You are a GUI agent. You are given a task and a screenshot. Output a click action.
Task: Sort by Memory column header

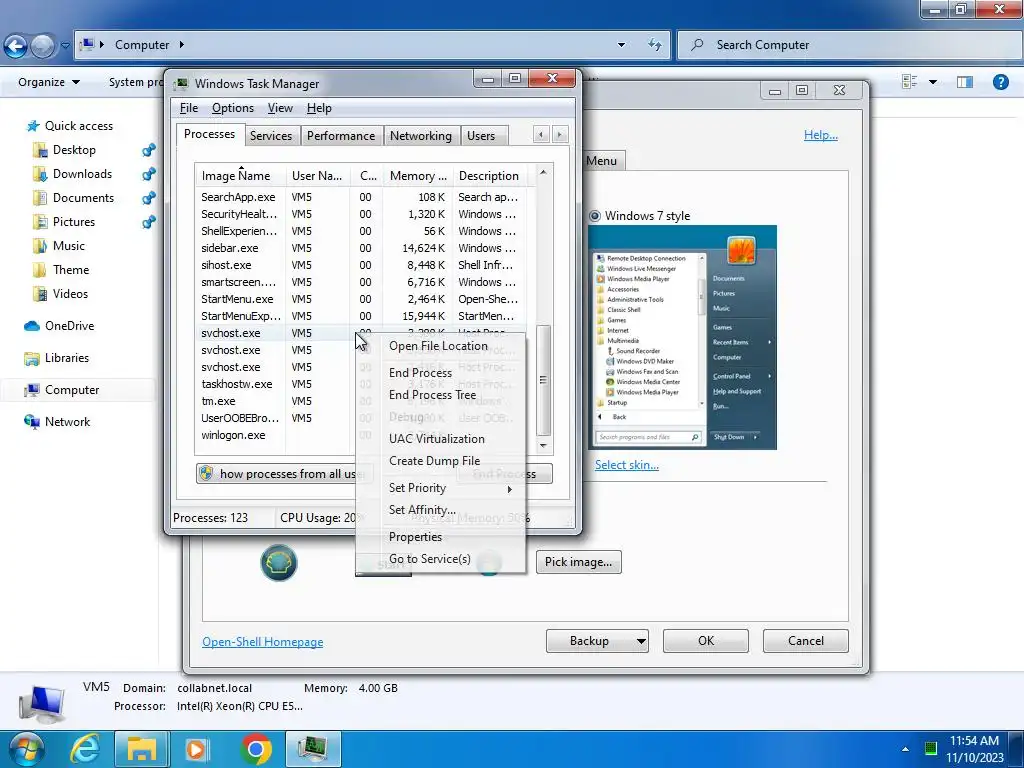point(418,176)
